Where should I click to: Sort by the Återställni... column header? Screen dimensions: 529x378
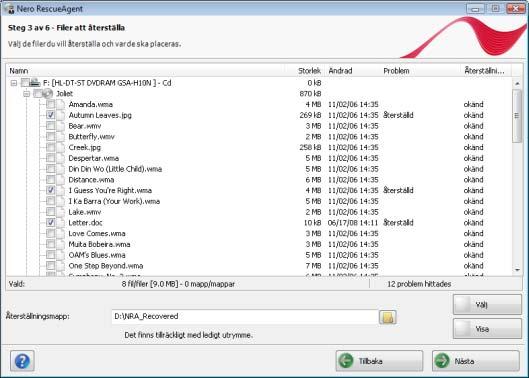(x=486, y=71)
